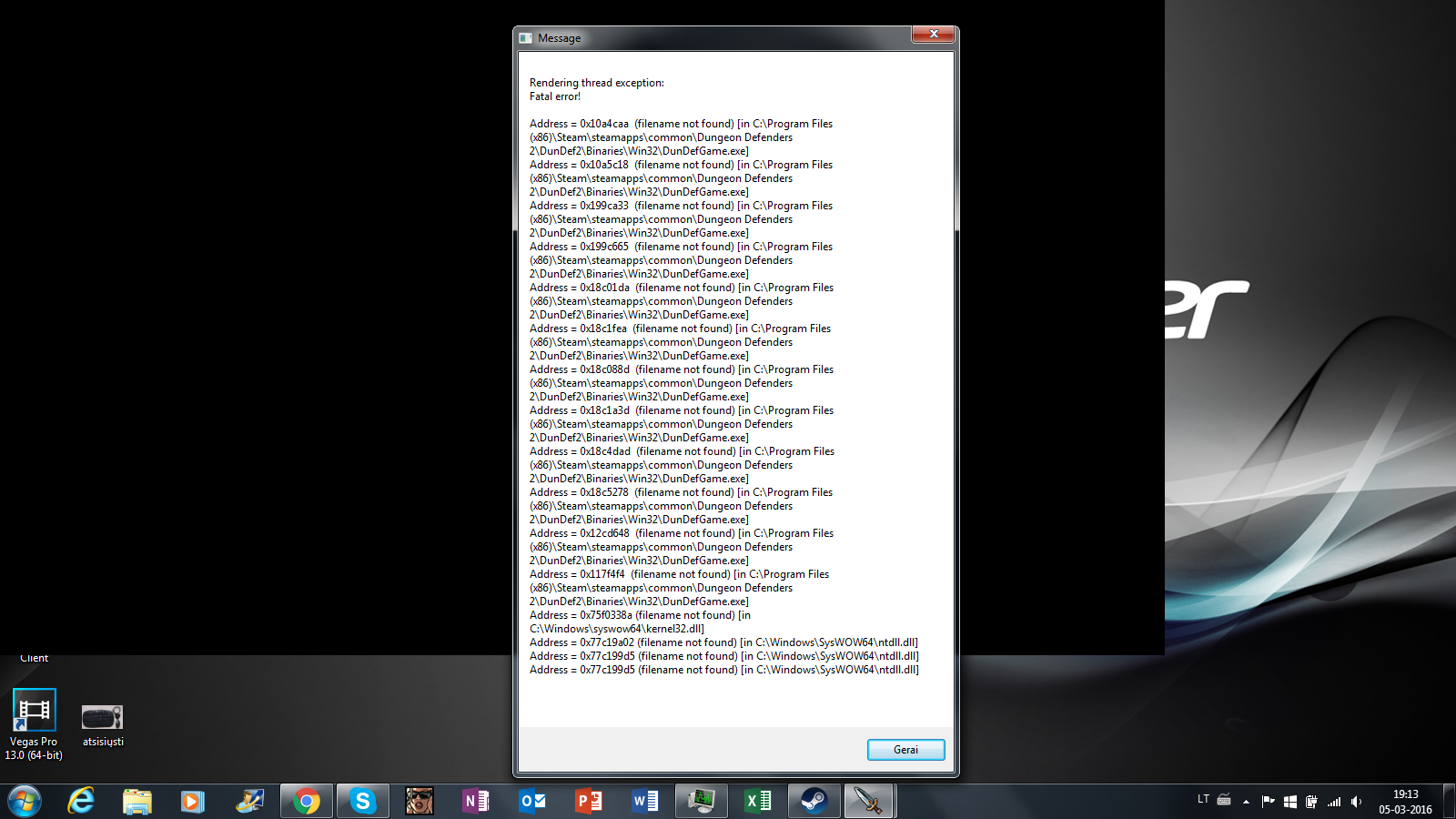Open the GTA San Andreas taskbar icon
The width and height of the screenshot is (1456, 819).
pyautogui.click(x=420, y=802)
